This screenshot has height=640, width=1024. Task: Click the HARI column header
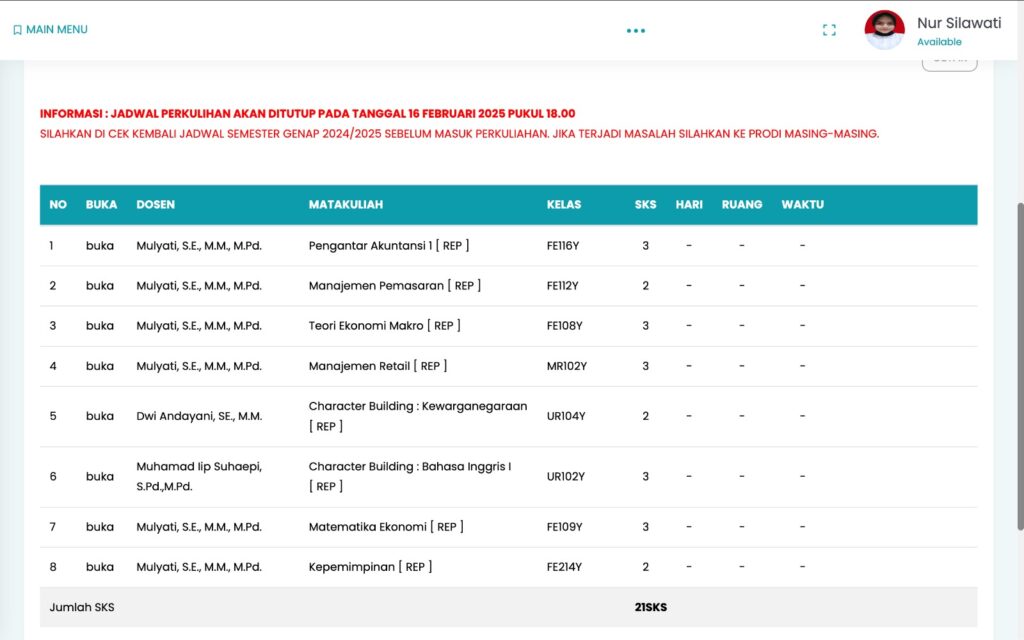click(689, 204)
